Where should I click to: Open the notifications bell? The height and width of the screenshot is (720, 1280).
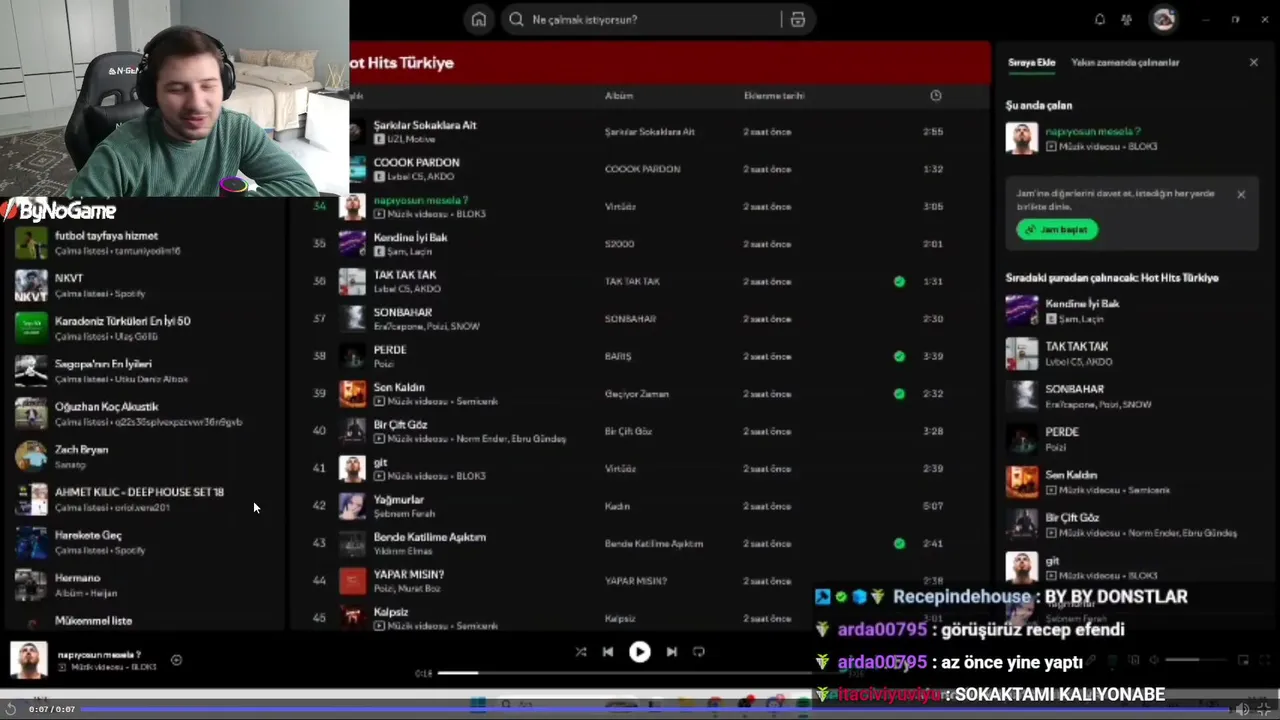pos(1100,20)
